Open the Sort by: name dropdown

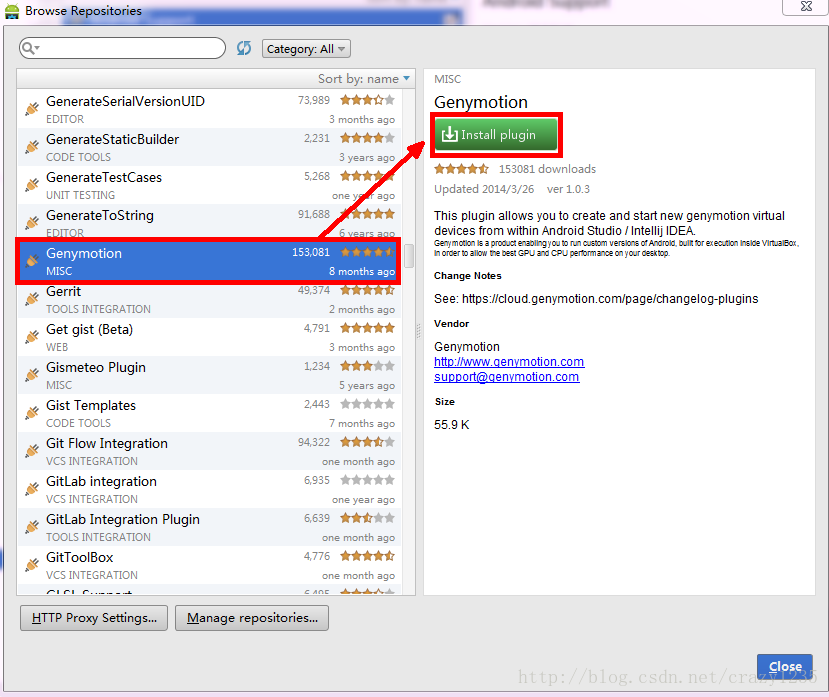[x=364, y=79]
